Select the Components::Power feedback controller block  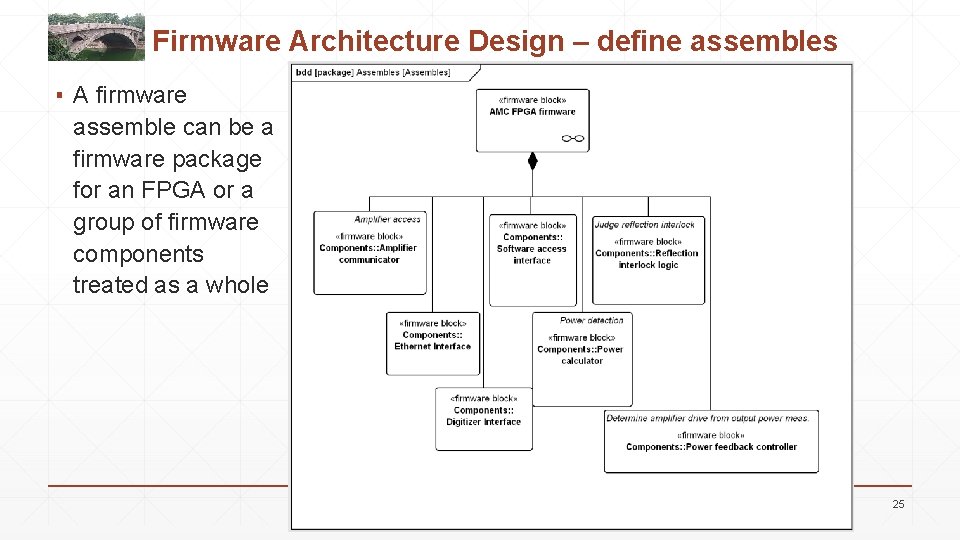coord(711,441)
